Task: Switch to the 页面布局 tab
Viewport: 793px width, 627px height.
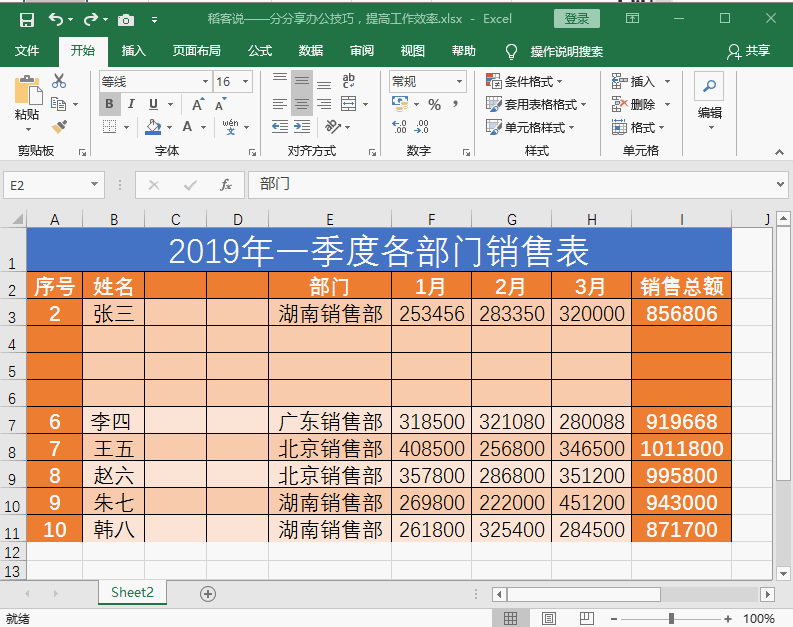Action: click(196, 51)
